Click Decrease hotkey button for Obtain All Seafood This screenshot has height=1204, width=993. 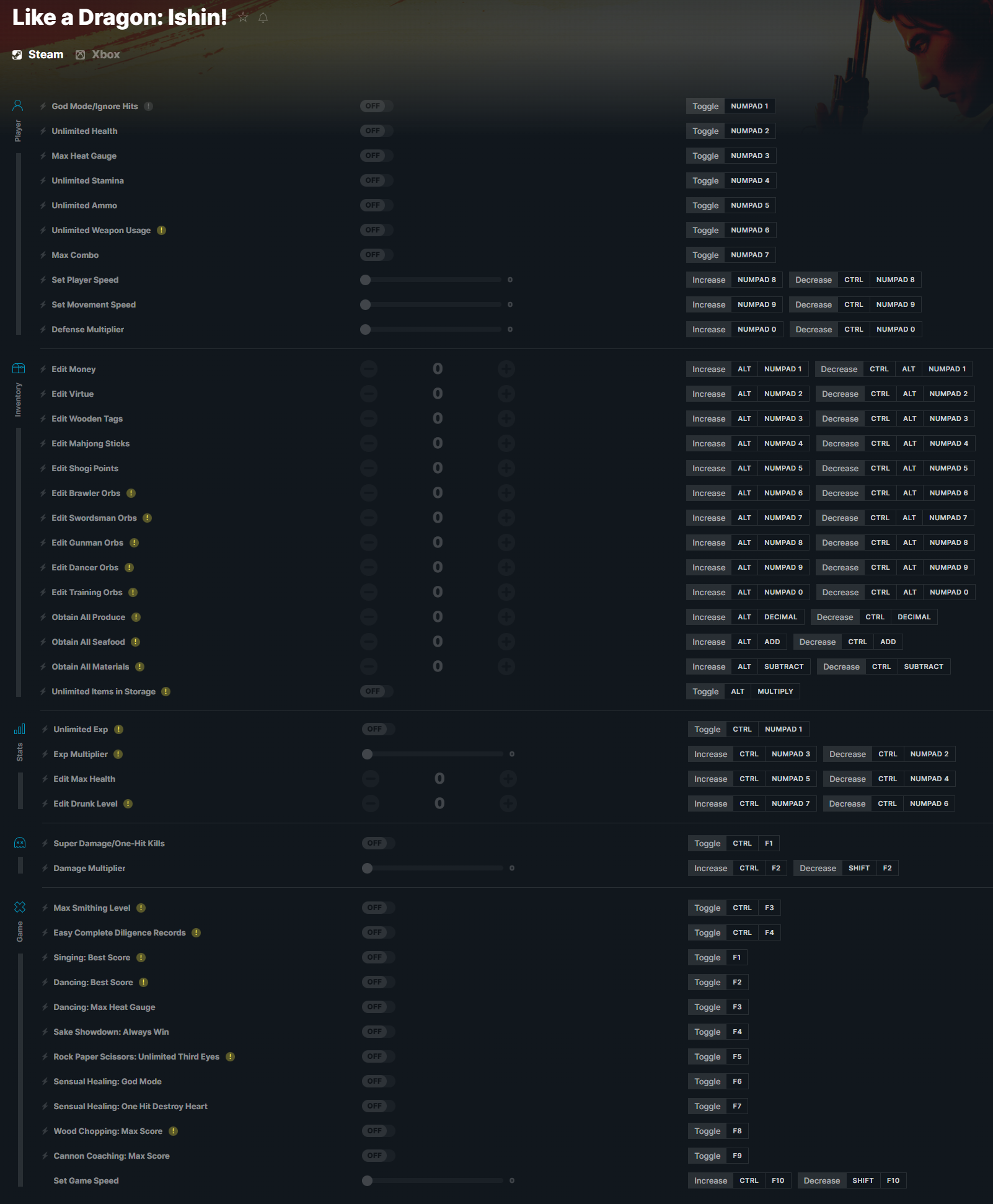click(x=817, y=642)
